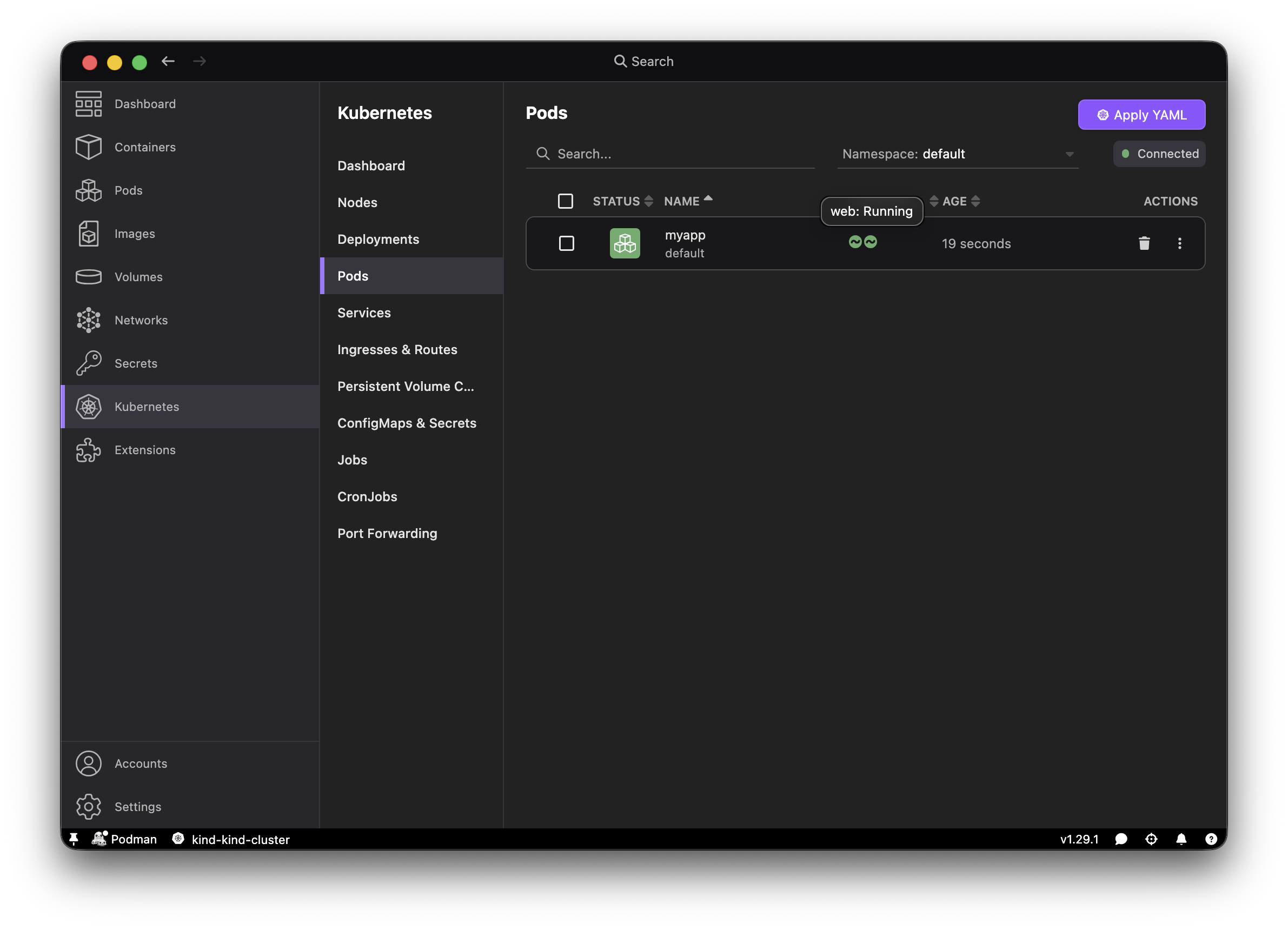This screenshot has height=930, width=1288.
Task: Check the myapp pod row checkbox
Action: point(566,243)
